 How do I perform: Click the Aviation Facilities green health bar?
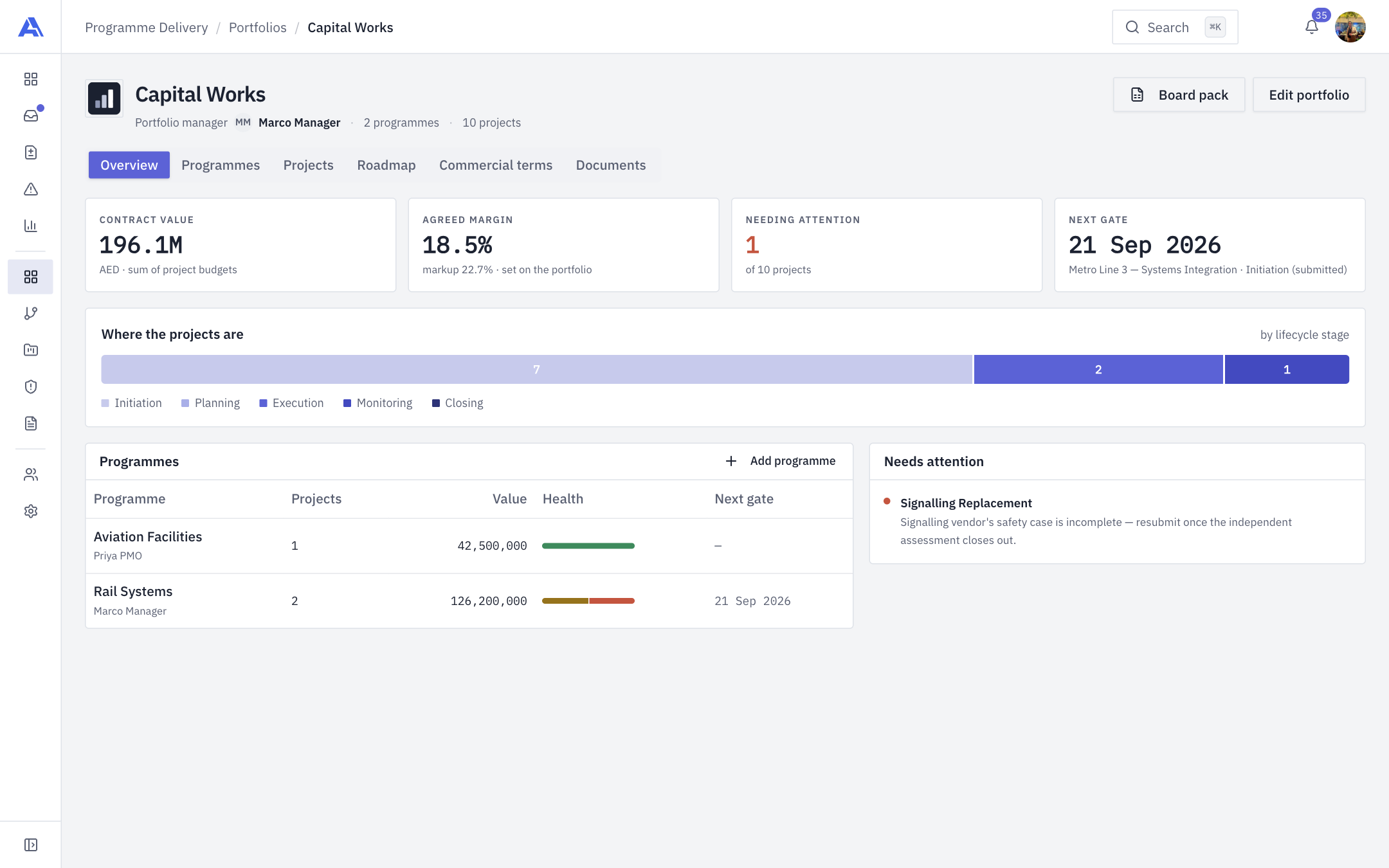click(x=588, y=546)
